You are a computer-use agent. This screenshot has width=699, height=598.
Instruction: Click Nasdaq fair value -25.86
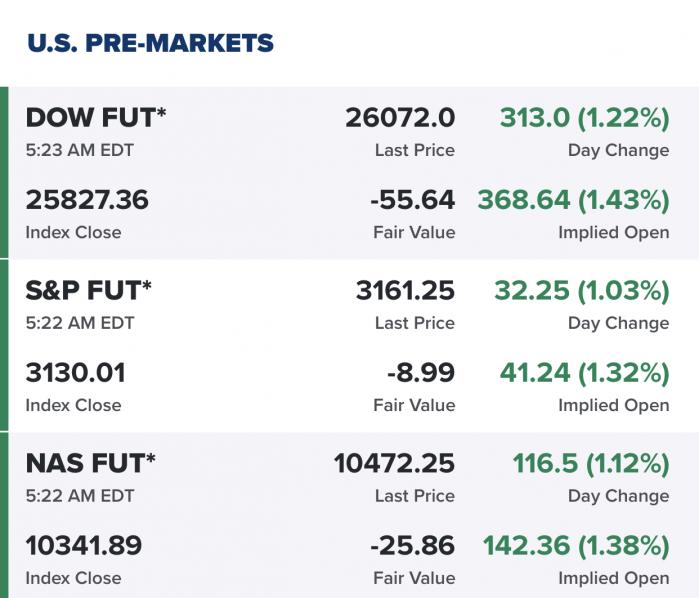coord(412,546)
